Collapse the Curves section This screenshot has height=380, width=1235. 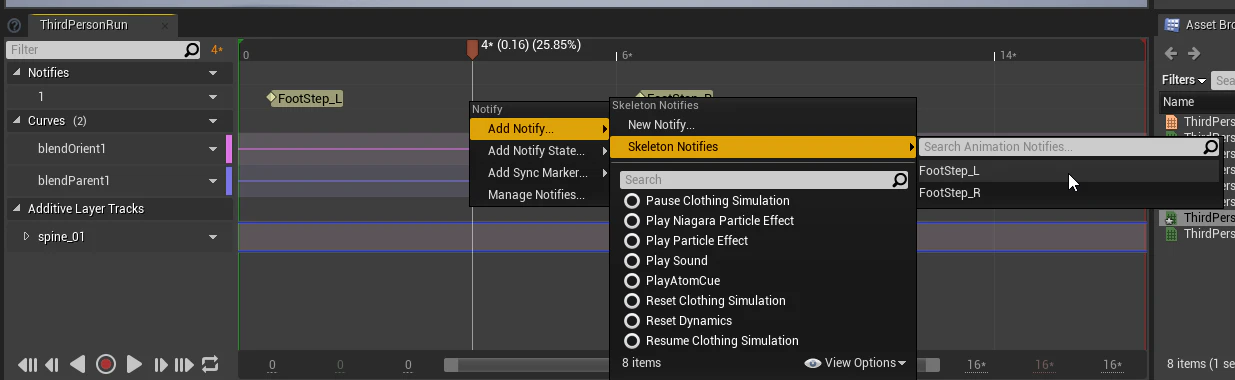pos(17,121)
